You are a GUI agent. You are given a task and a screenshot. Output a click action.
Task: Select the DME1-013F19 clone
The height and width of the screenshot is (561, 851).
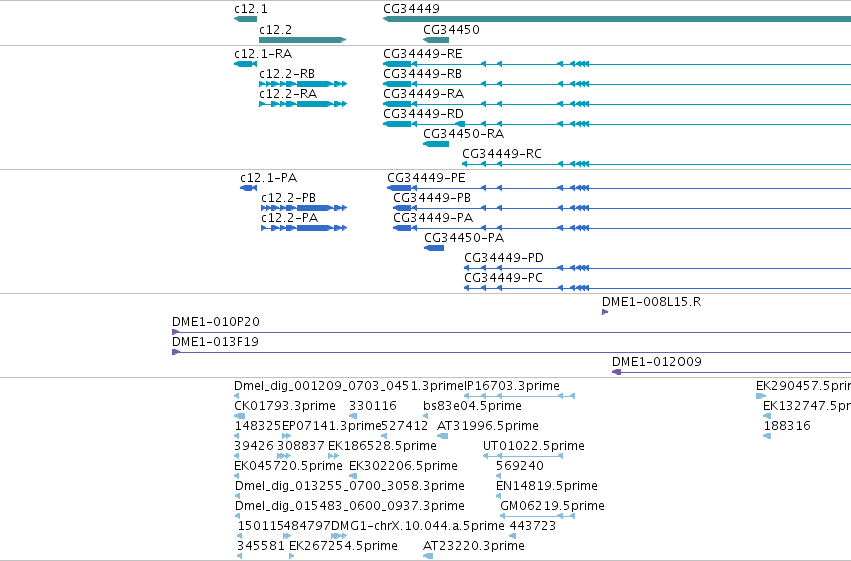pyautogui.click(x=511, y=352)
